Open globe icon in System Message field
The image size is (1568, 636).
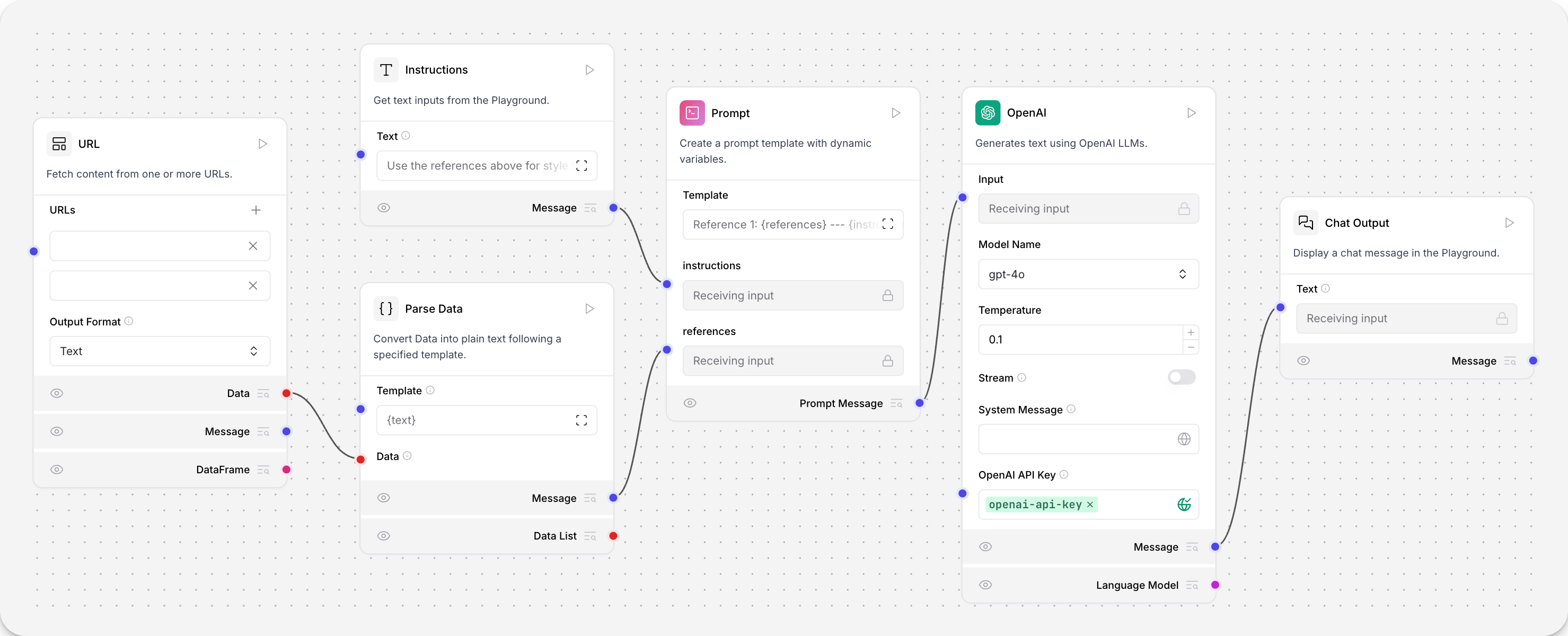pyautogui.click(x=1183, y=439)
